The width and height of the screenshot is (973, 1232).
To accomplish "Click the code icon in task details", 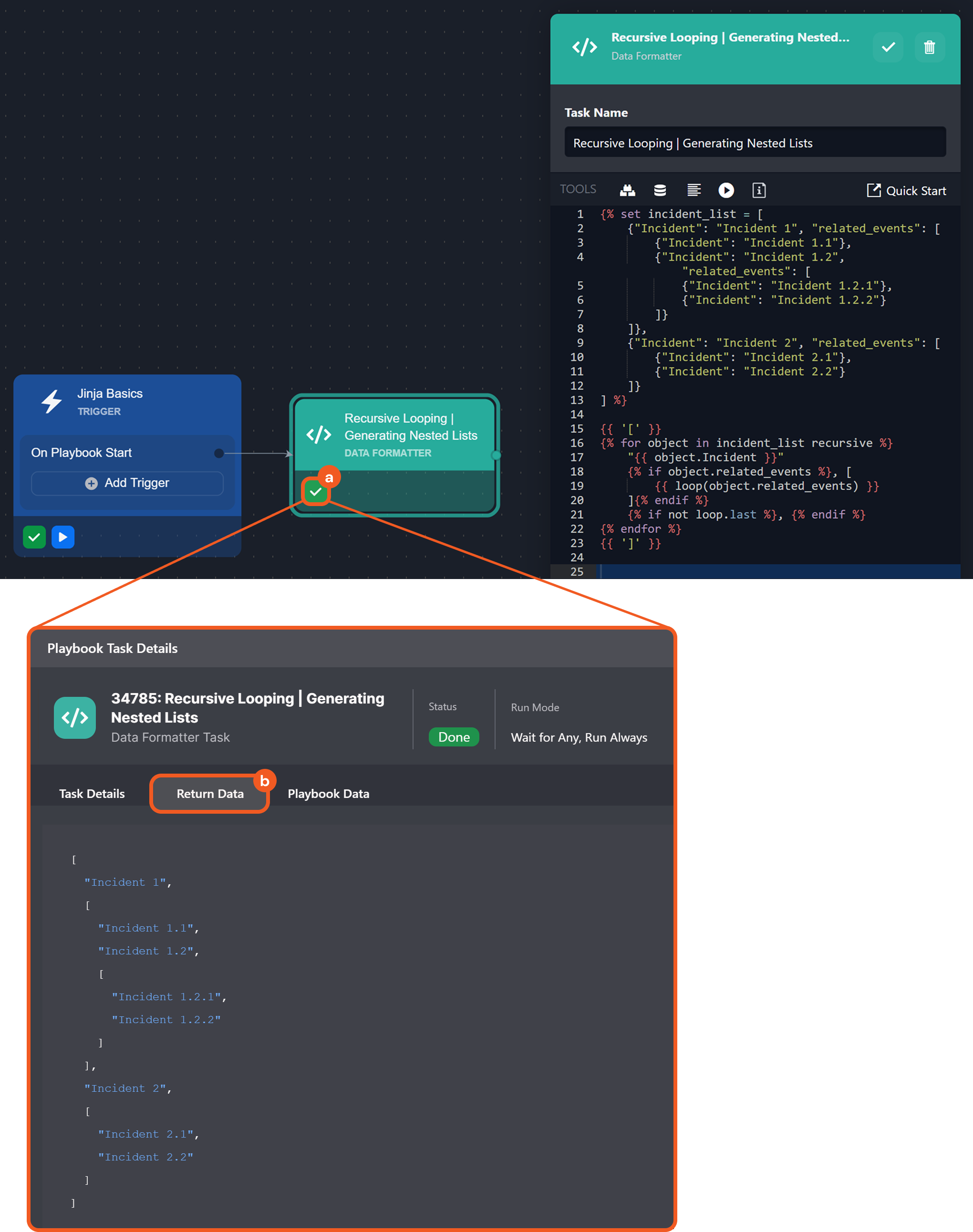I will point(74,718).
